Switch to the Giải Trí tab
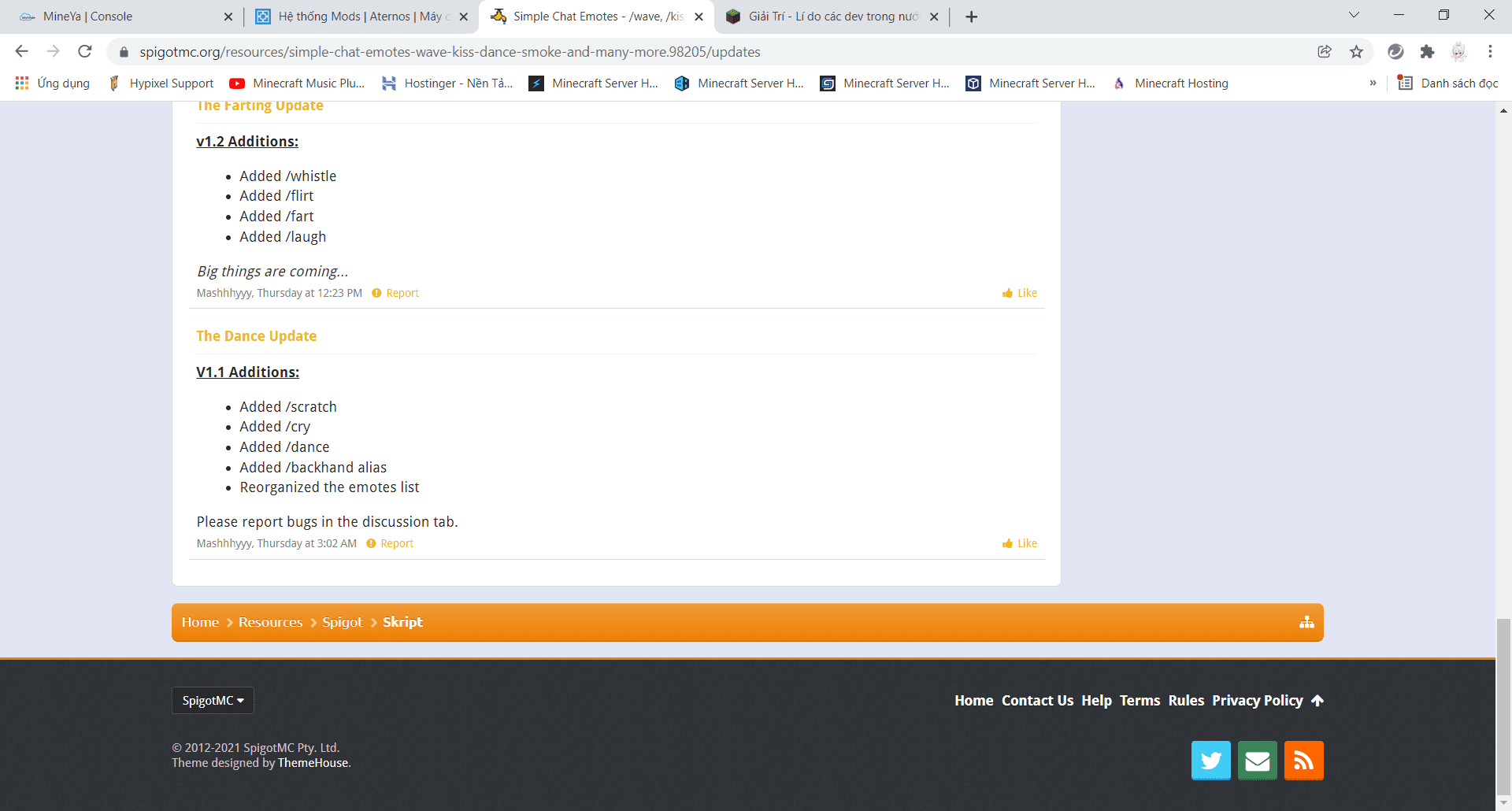Image resolution: width=1512 pixels, height=811 pixels. point(832,17)
